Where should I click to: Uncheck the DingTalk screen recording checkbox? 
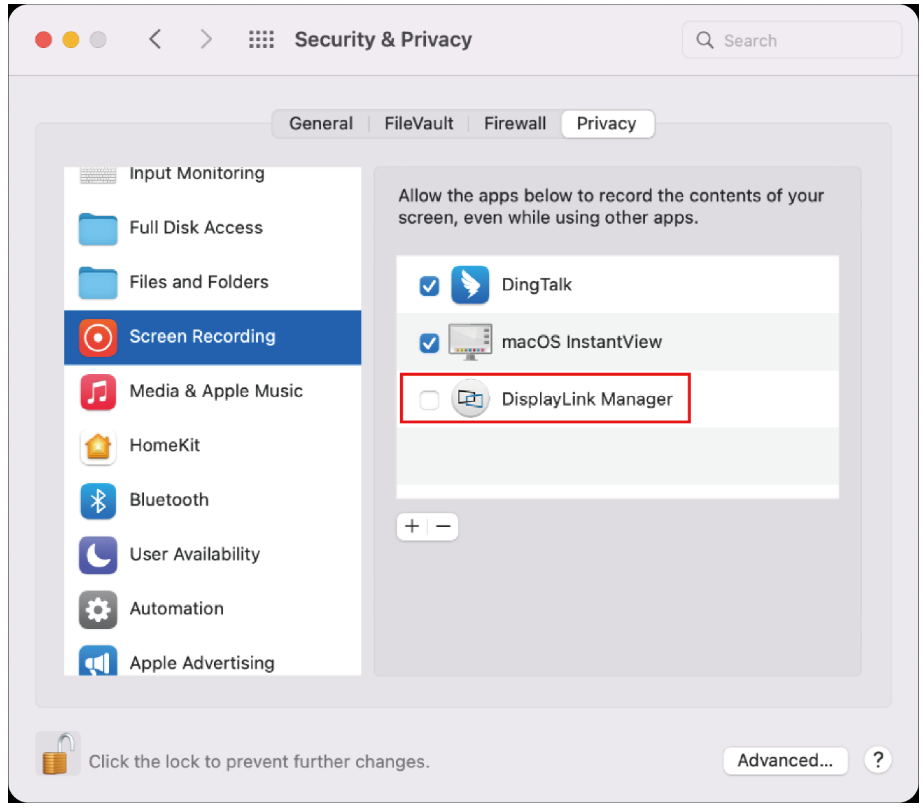(429, 286)
